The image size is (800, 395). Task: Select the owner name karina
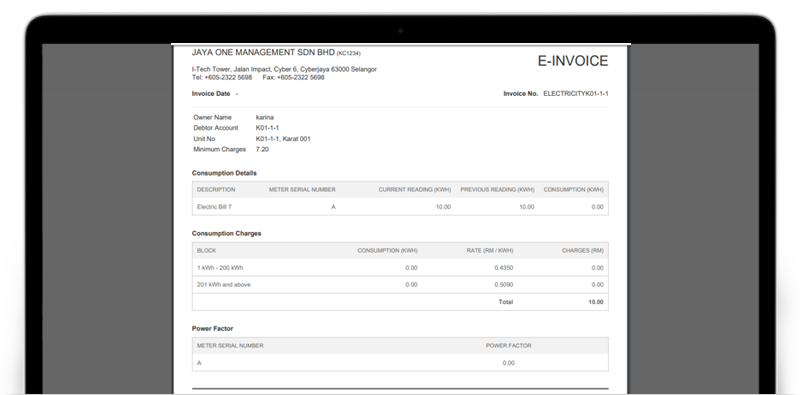coord(265,117)
